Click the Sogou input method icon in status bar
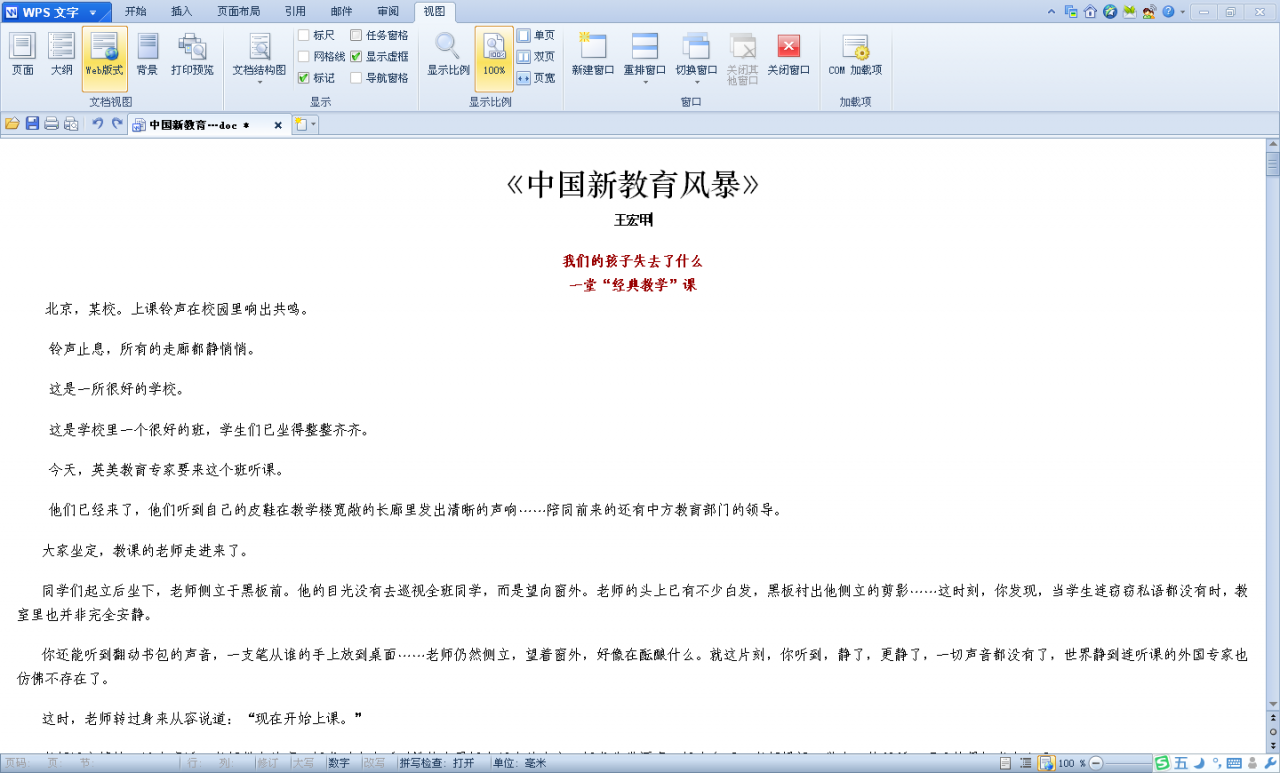The width and height of the screenshot is (1280, 773). pyautogui.click(x=1162, y=763)
